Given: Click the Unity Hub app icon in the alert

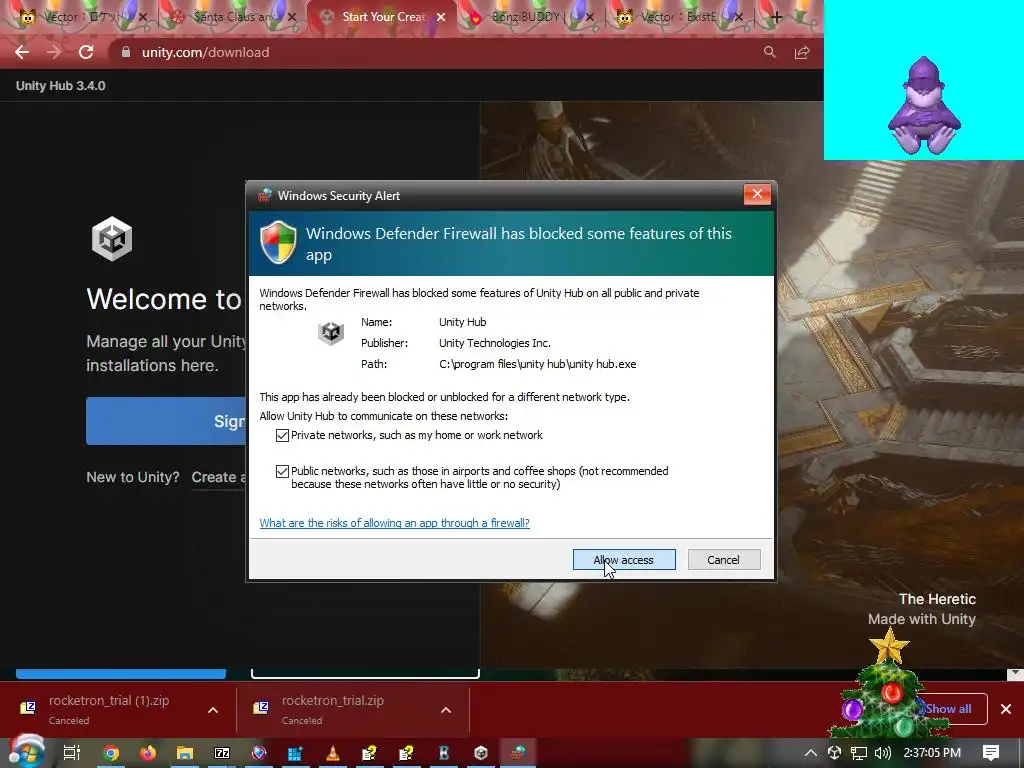Looking at the screenshot, I should pos(331,333).
